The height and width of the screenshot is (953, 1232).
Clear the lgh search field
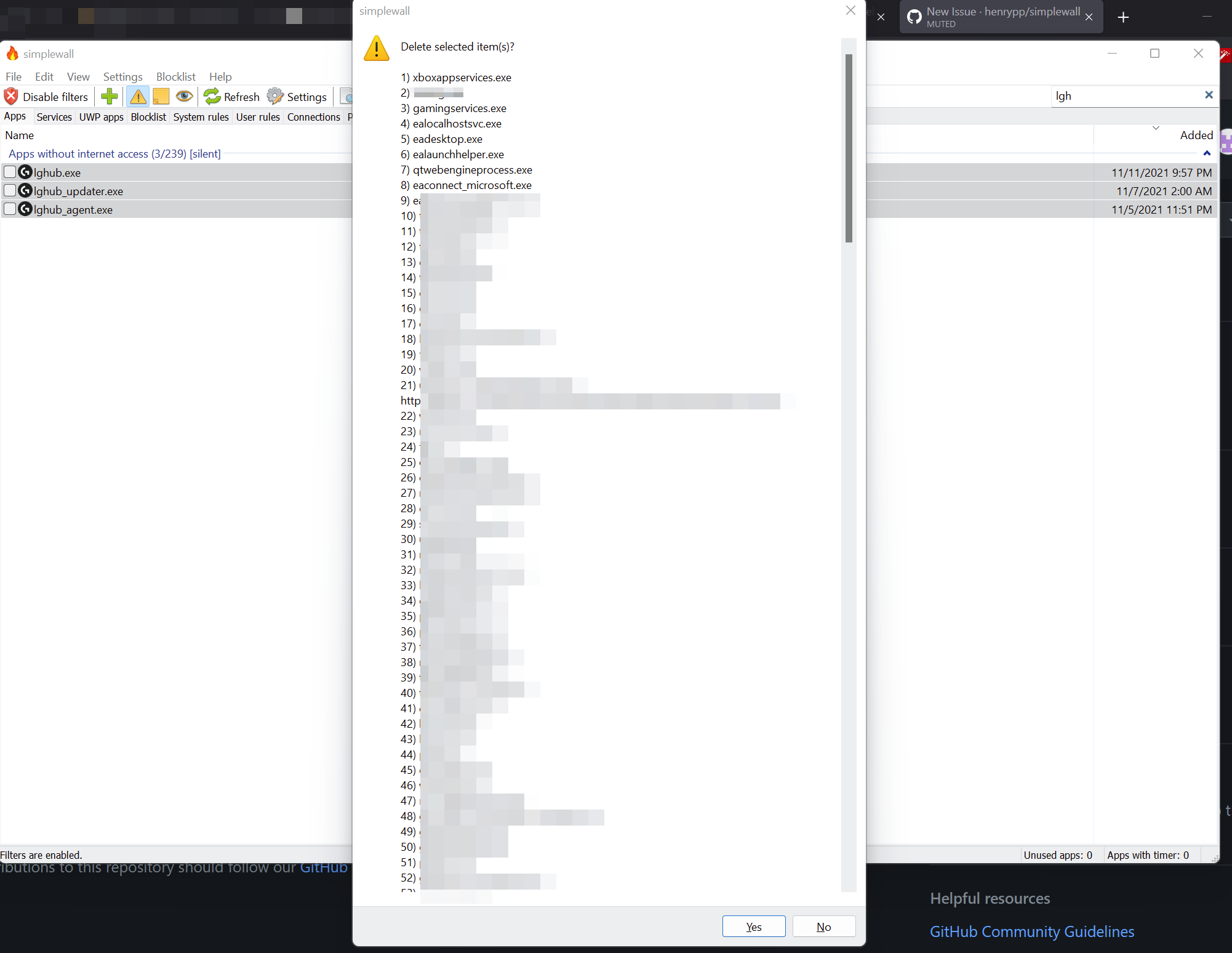point(1209,95)
